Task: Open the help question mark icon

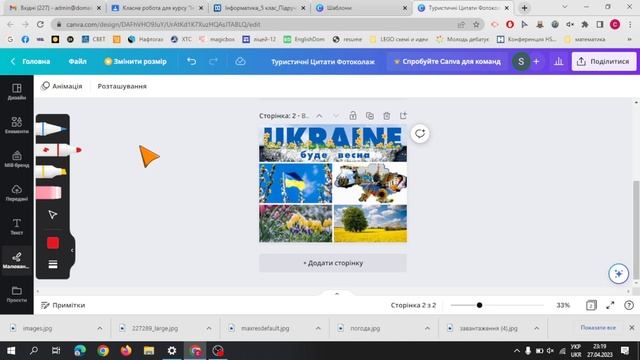Action: (629, 305)
